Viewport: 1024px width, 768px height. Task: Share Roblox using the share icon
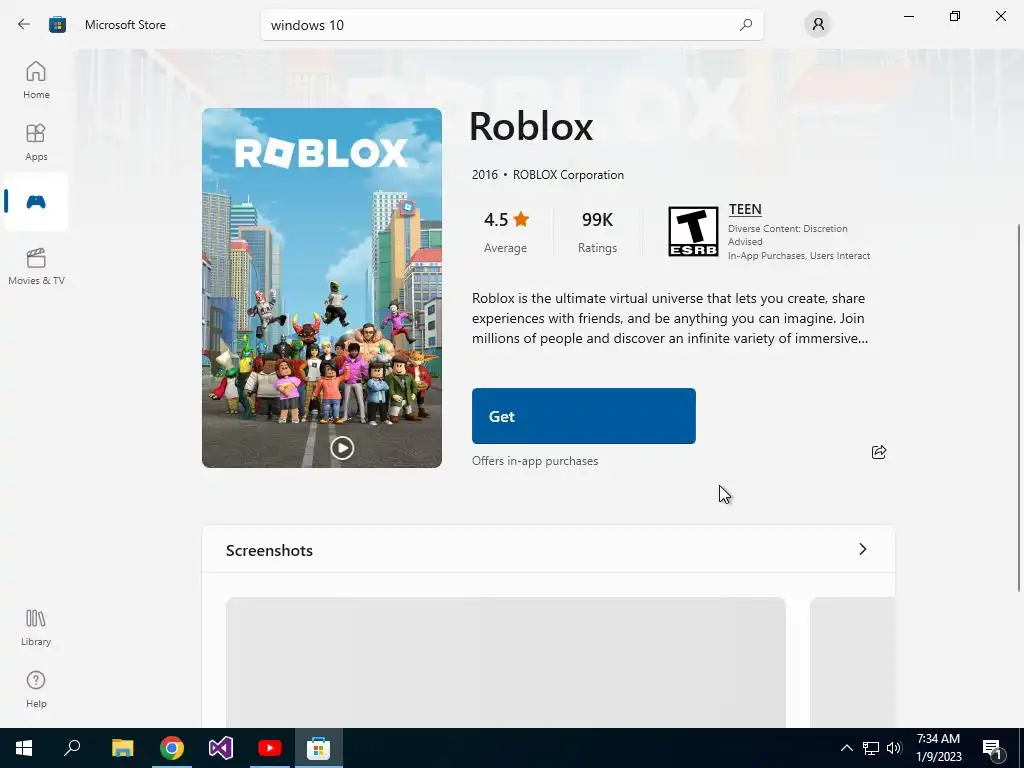(879, 452)
